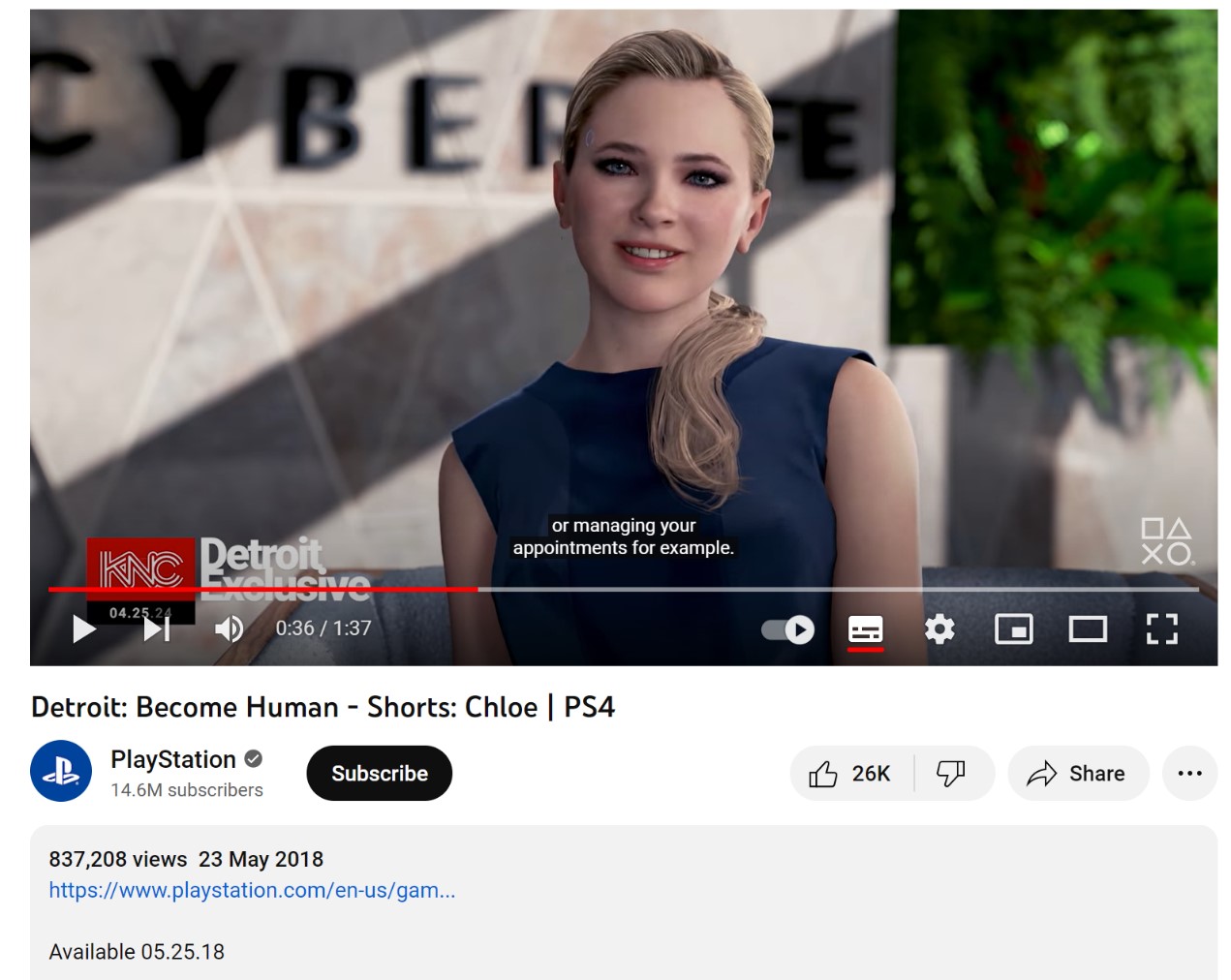Dislike the video with thumbs down
Image resolution: width=1231 pixels, height=980 pixels.
click(951, 774)
